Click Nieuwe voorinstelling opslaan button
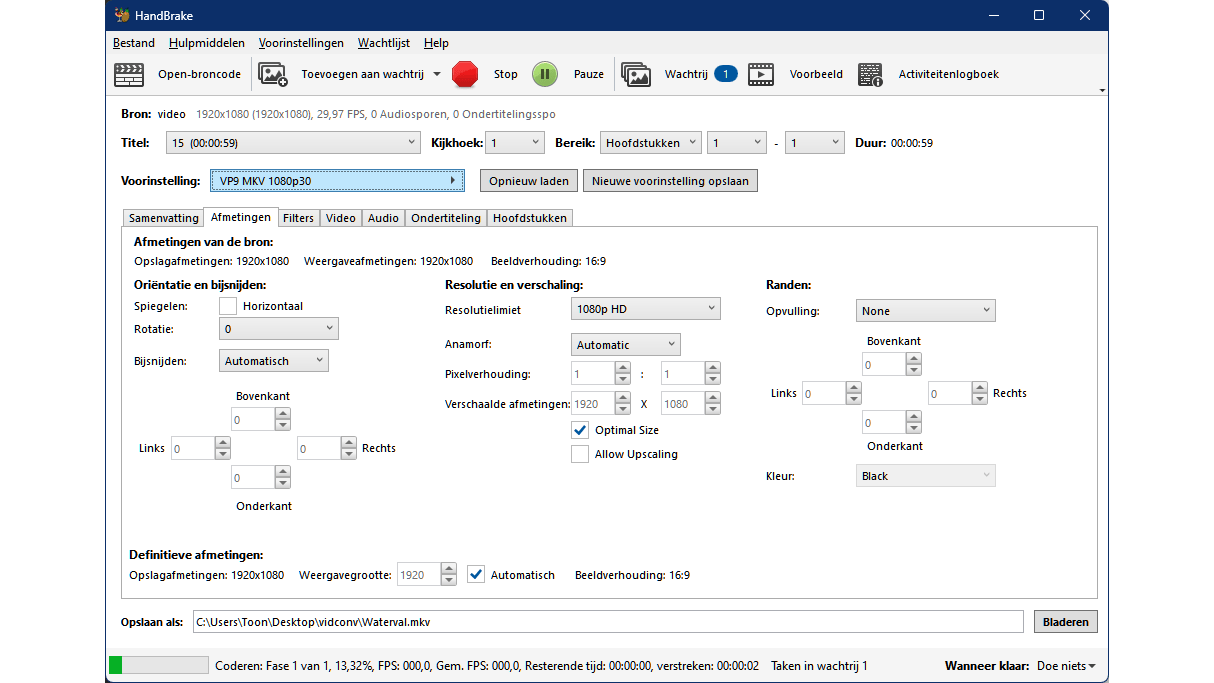 [671, 181]
